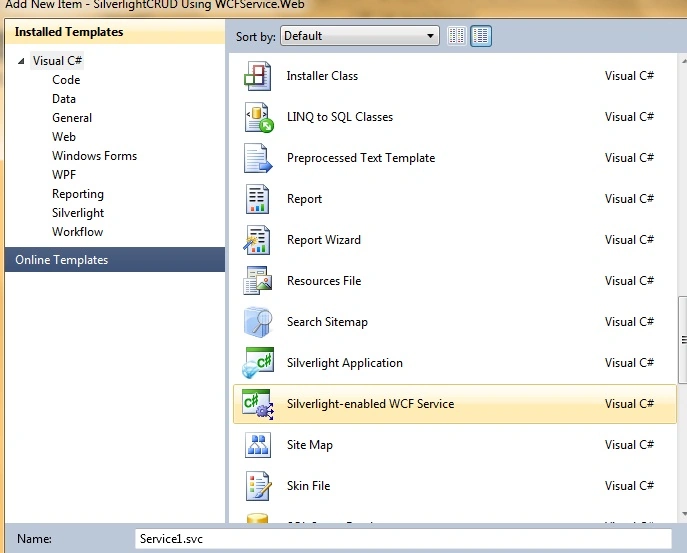Click Silverlight-enabled WCF Service label
Screen dimensions: 687x553
tap(371, 404)
